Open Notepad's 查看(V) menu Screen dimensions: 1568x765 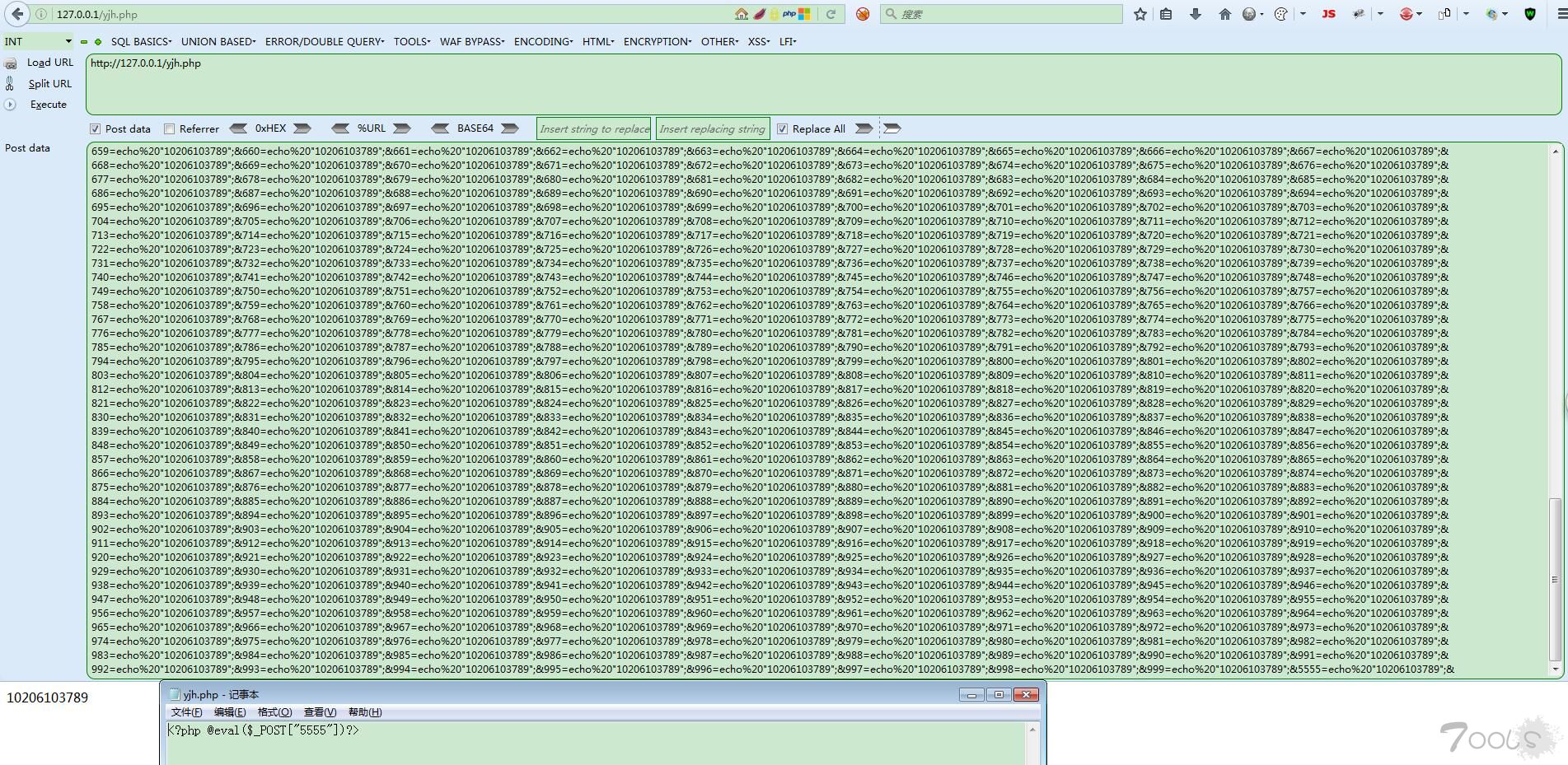click(x=320, y=712)
